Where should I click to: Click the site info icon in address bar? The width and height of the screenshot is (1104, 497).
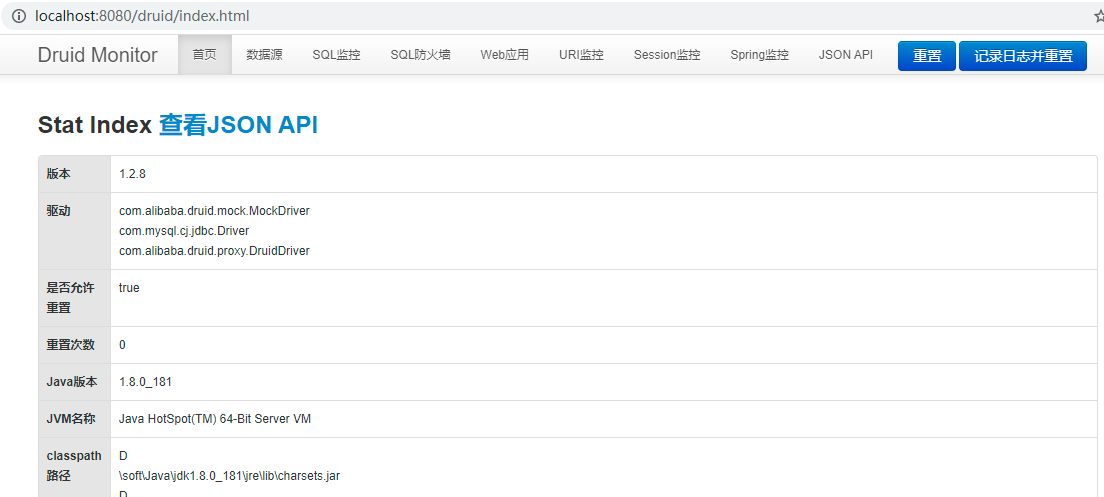click(18, 15)
